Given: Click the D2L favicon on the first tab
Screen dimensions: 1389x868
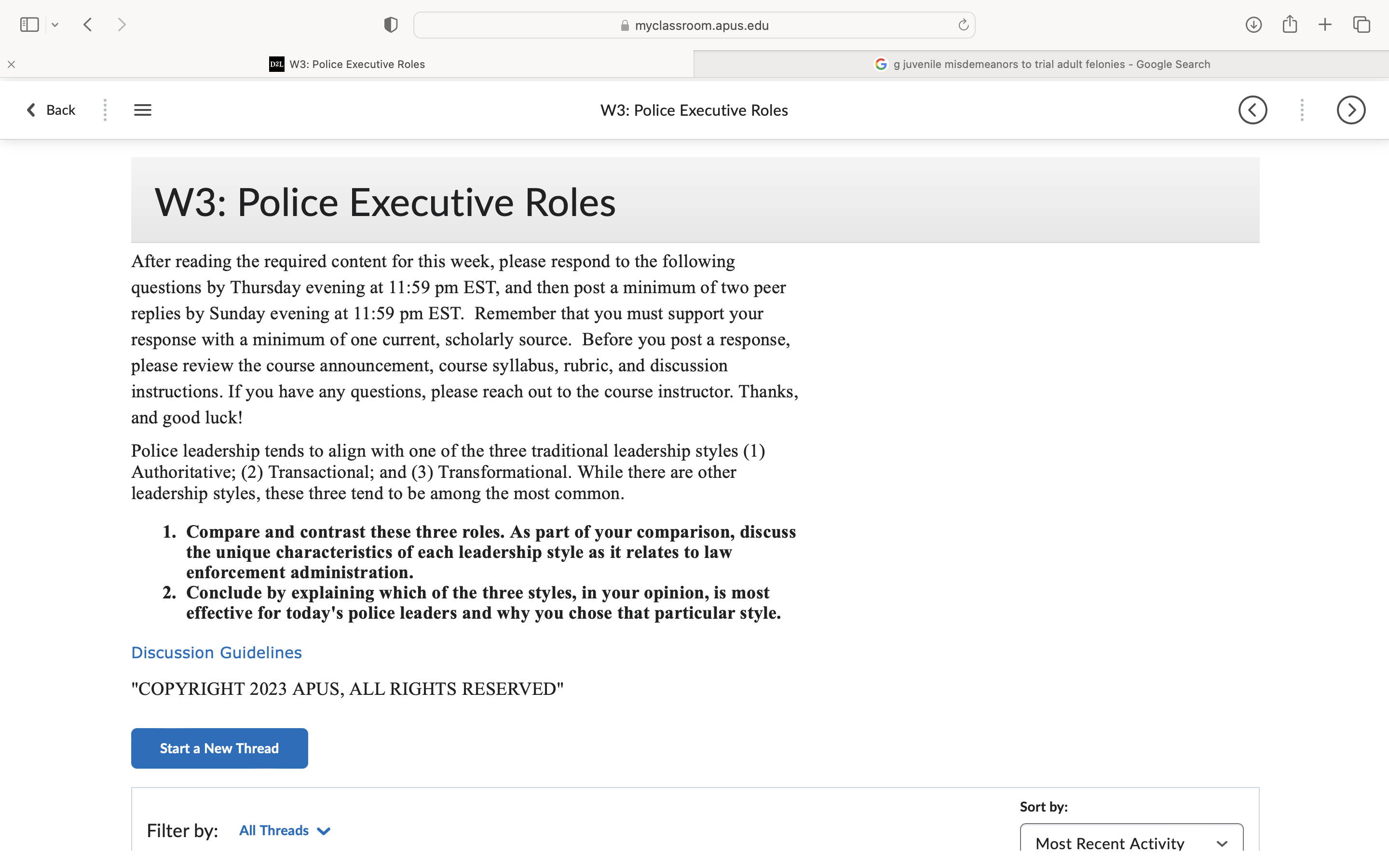Looking at the screenshot, I should [277, 64].
